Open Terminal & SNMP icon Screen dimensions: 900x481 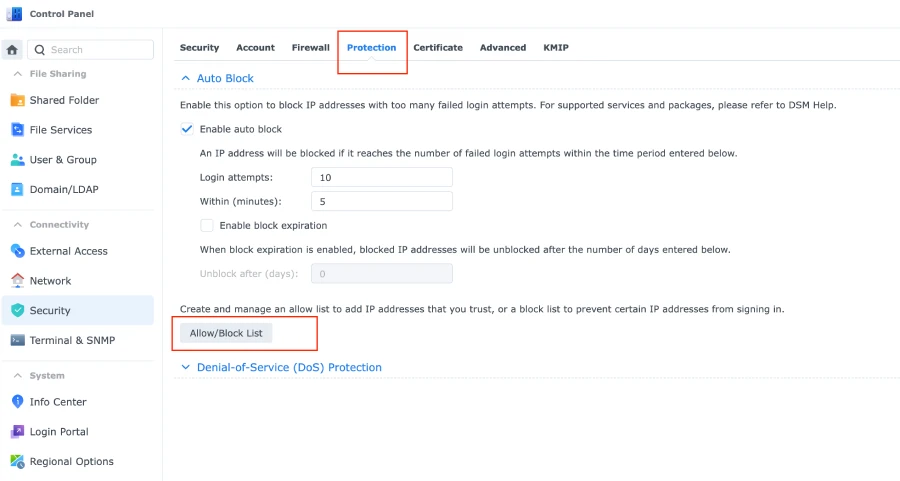click(x=17, y=340)
